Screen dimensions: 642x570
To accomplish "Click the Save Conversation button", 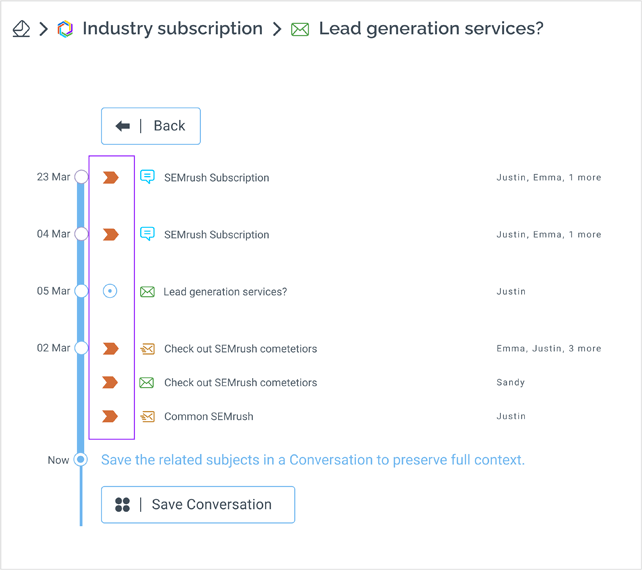I will pyautogui.click(x=198, y=504).
